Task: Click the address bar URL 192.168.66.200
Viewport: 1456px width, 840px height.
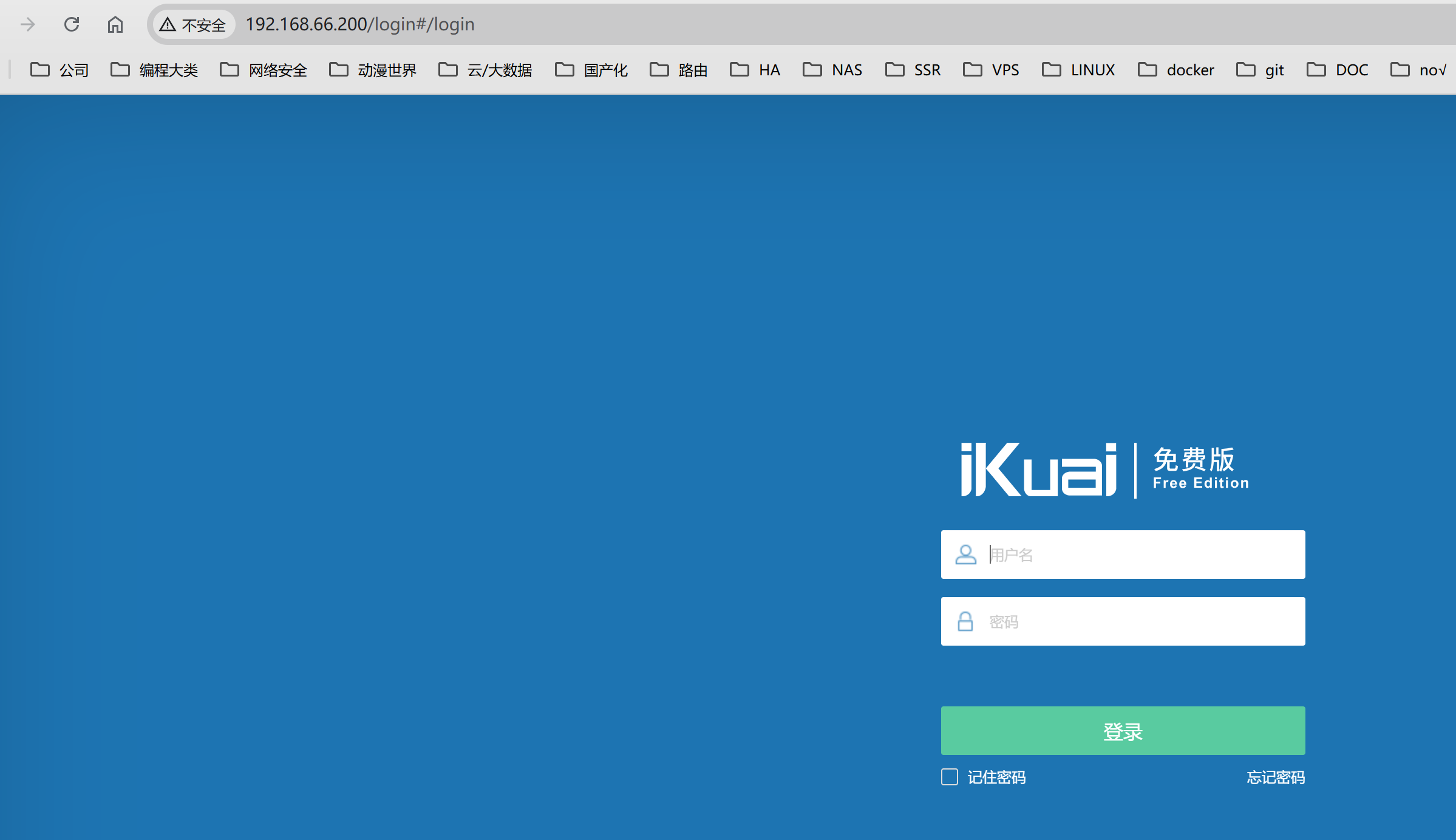Action: [359, 24]
